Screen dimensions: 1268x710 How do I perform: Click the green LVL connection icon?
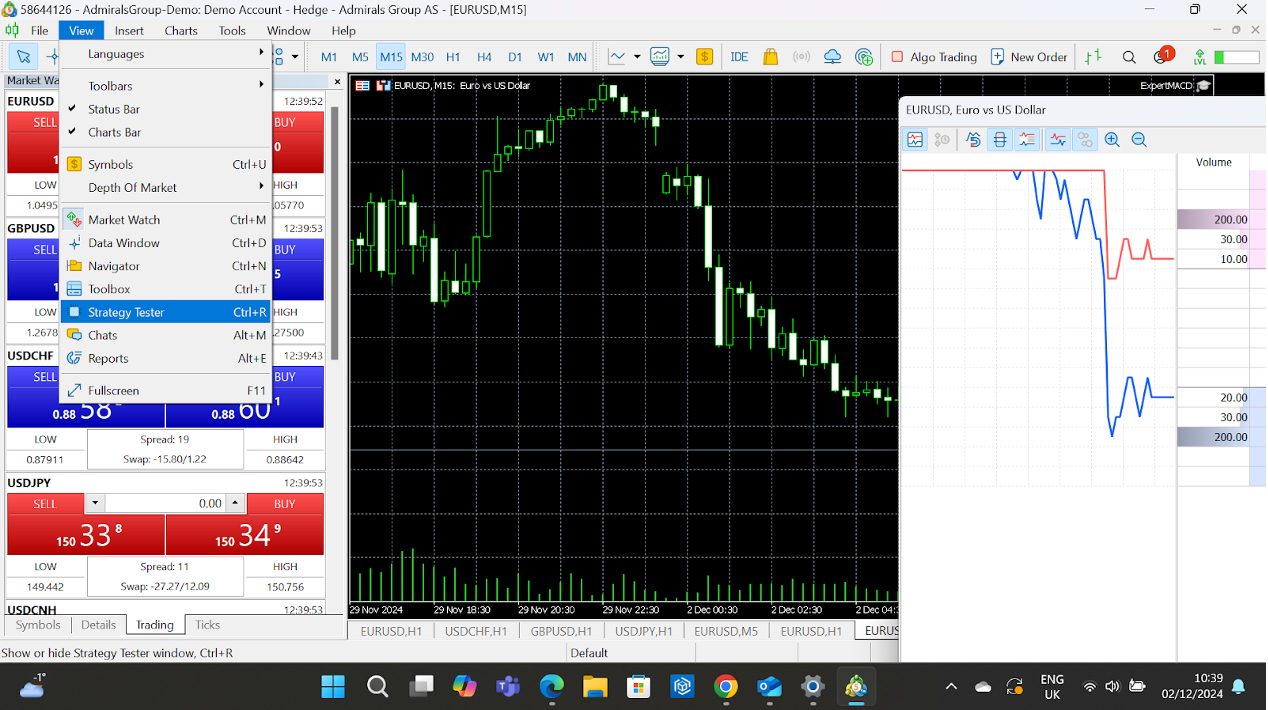[1198, 57]
